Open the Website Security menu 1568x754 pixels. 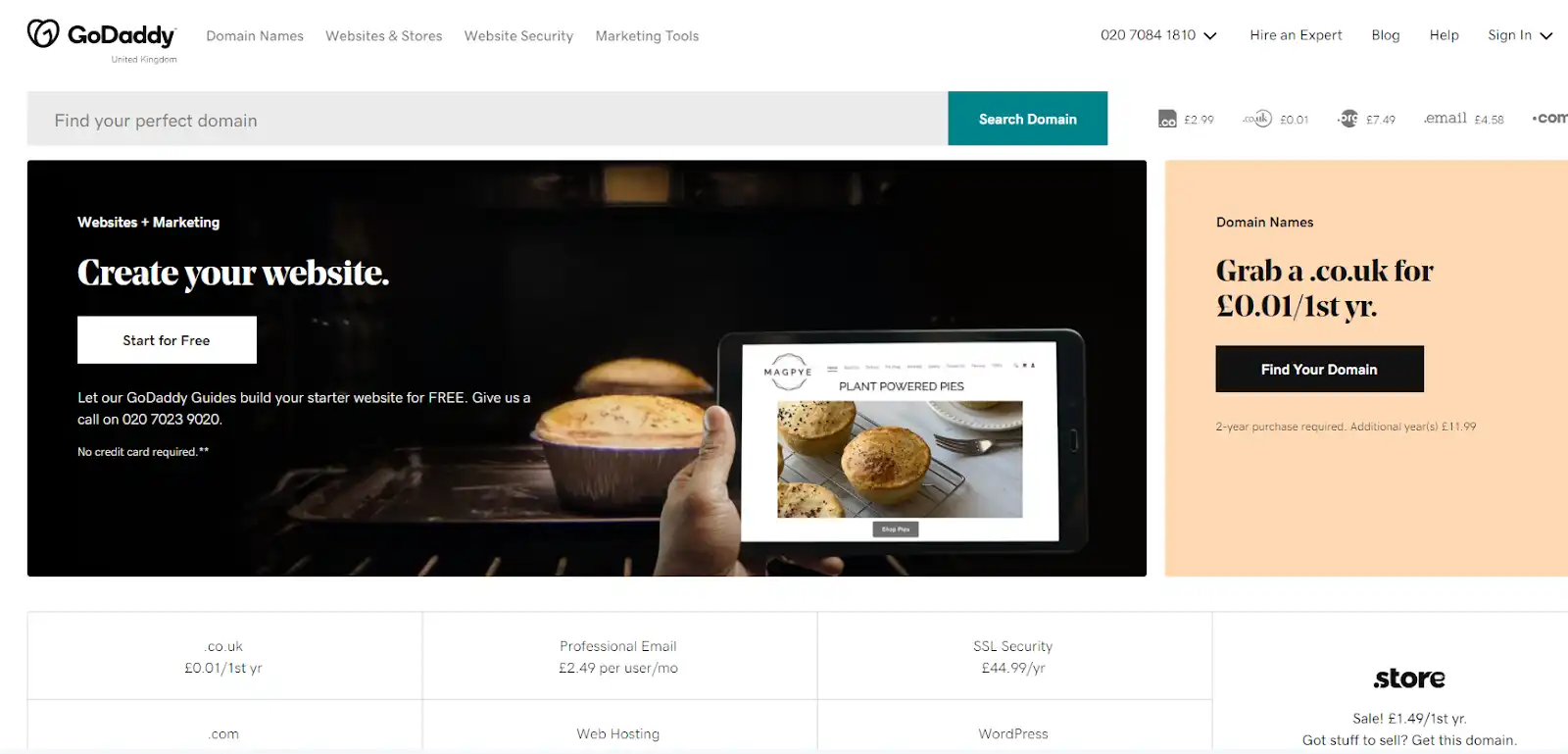(x=518, y=36)
